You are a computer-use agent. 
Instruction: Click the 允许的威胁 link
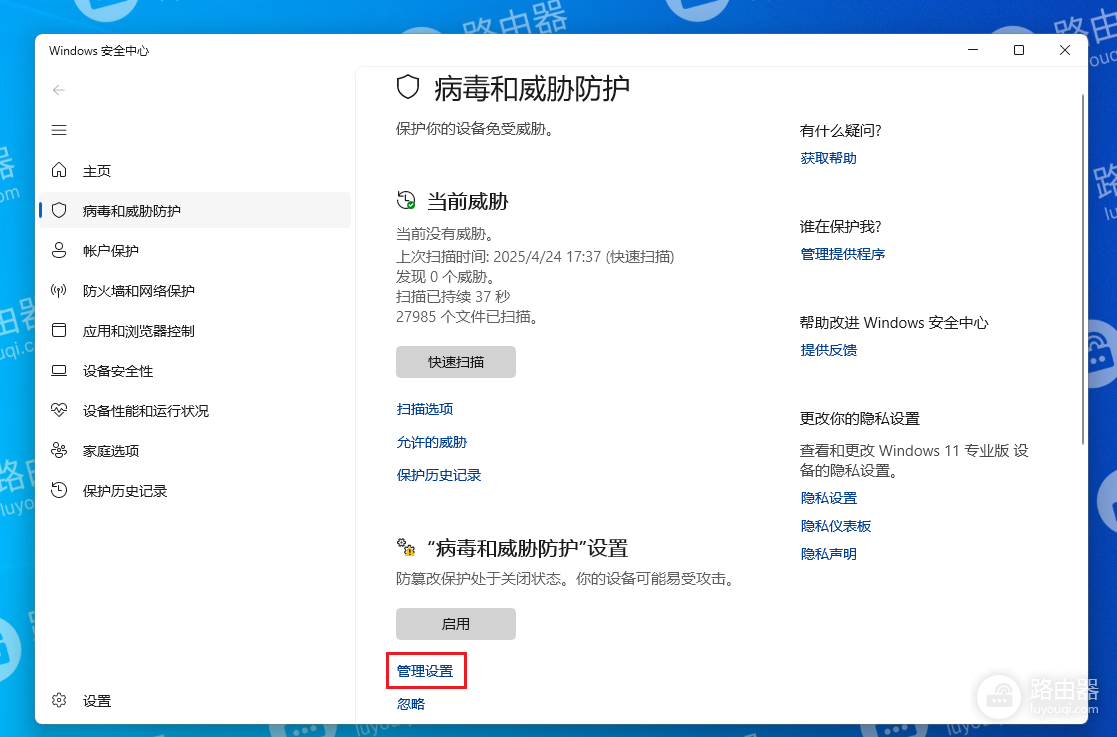point(432,442)
